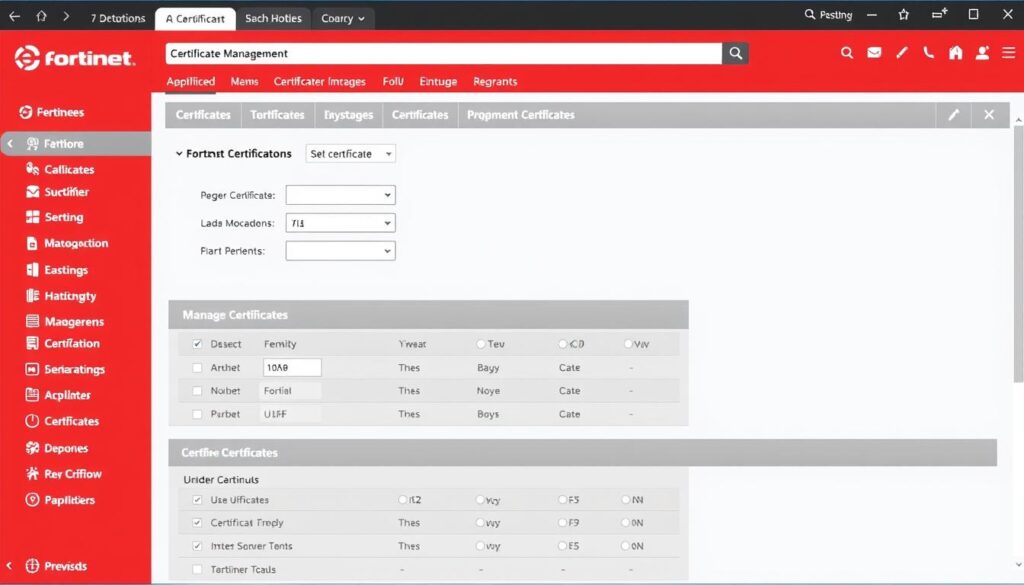The width and height of the screenshot is (1024, 585).
Task: Switch to the Sach Hoties browser tab
Action: pos(273,18)
